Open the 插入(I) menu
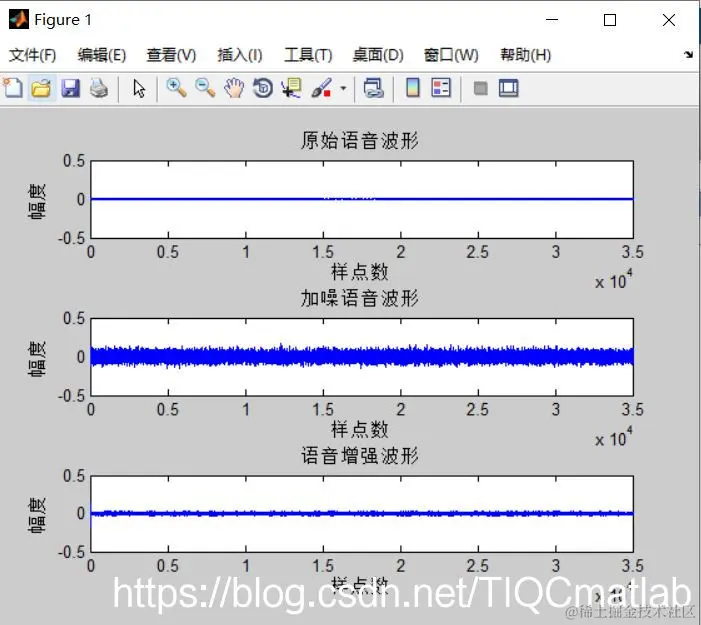 pos(240,55)
